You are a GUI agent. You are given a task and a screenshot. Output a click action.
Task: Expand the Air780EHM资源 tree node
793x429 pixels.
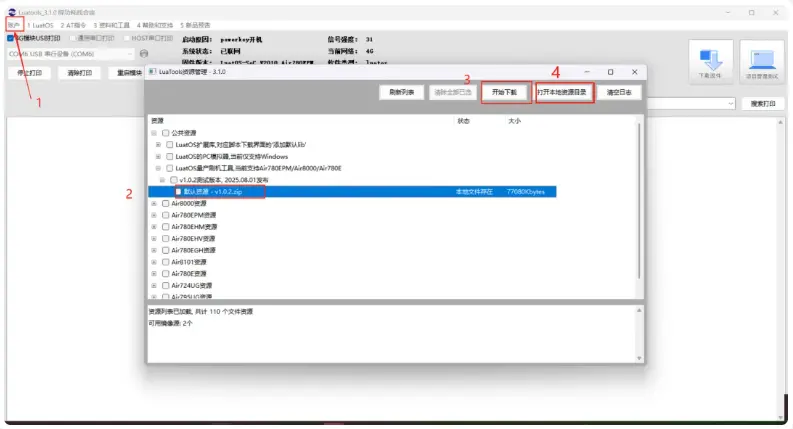pyautogui.click(x=154, y=227)
